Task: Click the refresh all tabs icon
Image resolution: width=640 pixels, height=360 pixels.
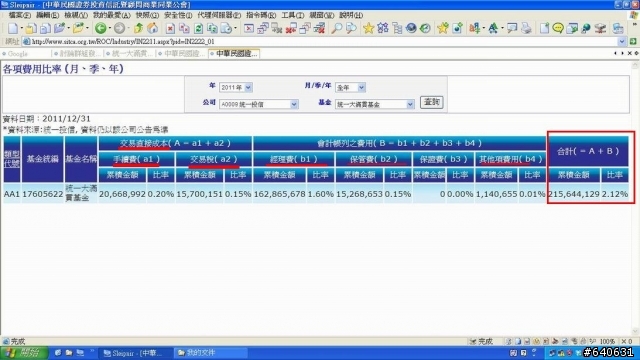Action: click(212, 28)
